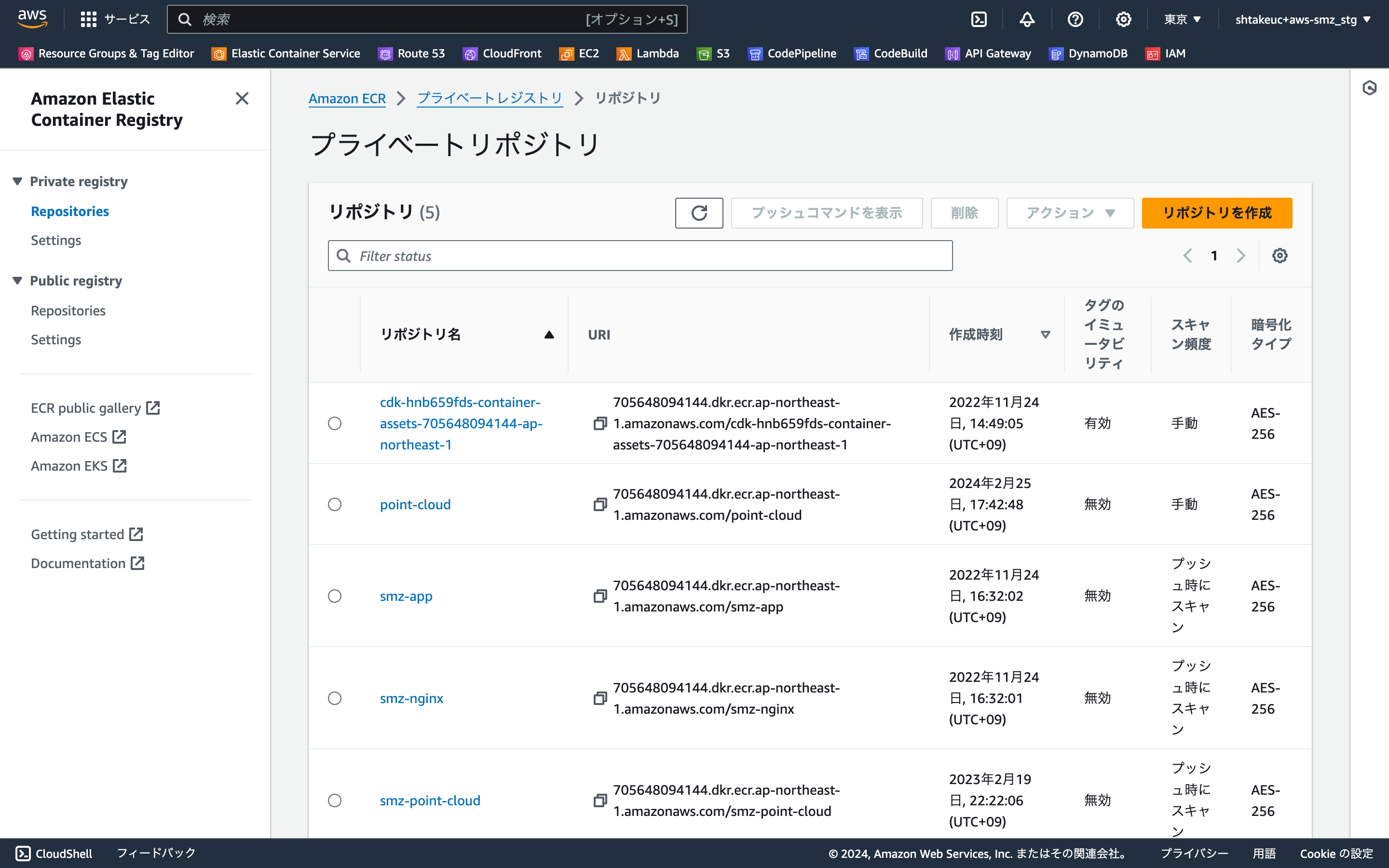This screenshot has height=868, width=1389.
Task: Open the point-cloud repository link
Action: coord(415,504)
